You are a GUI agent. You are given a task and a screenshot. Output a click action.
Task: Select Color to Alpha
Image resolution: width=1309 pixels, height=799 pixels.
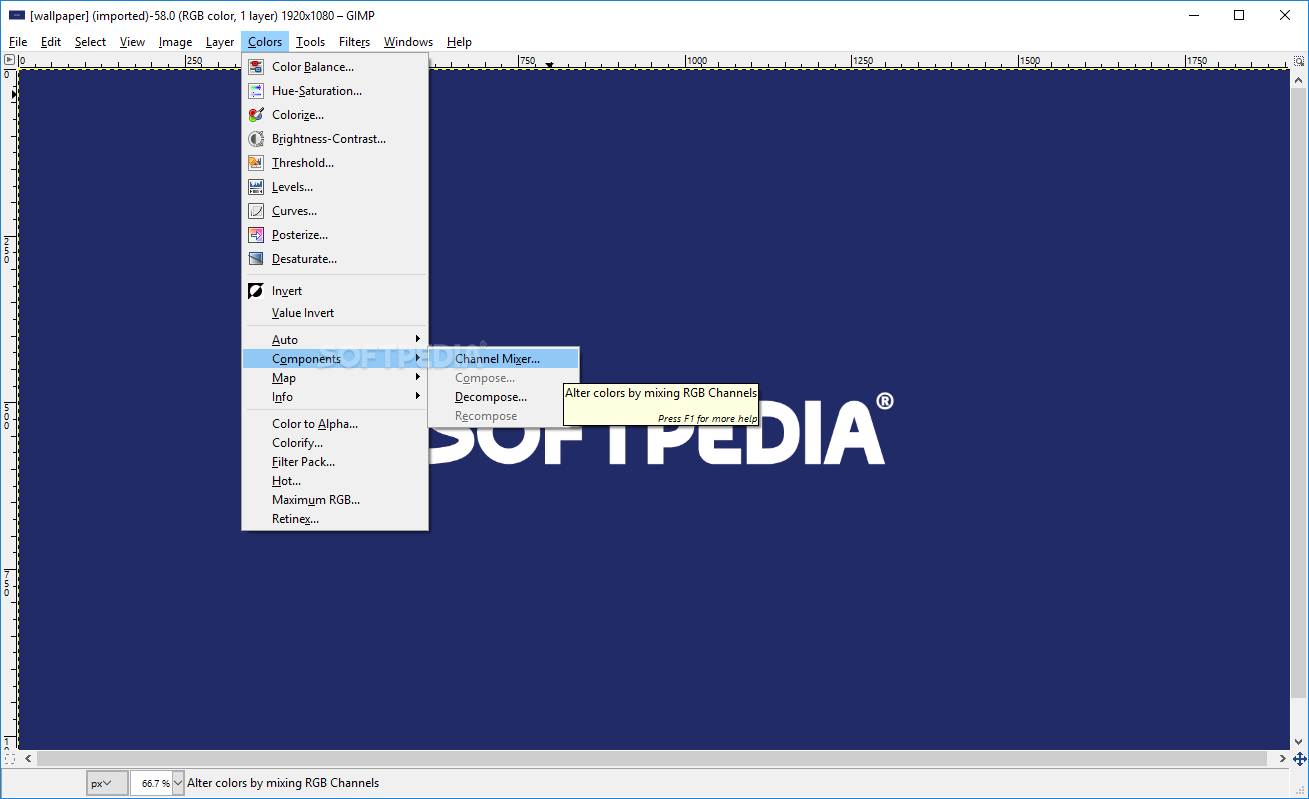tap(335, 424)
